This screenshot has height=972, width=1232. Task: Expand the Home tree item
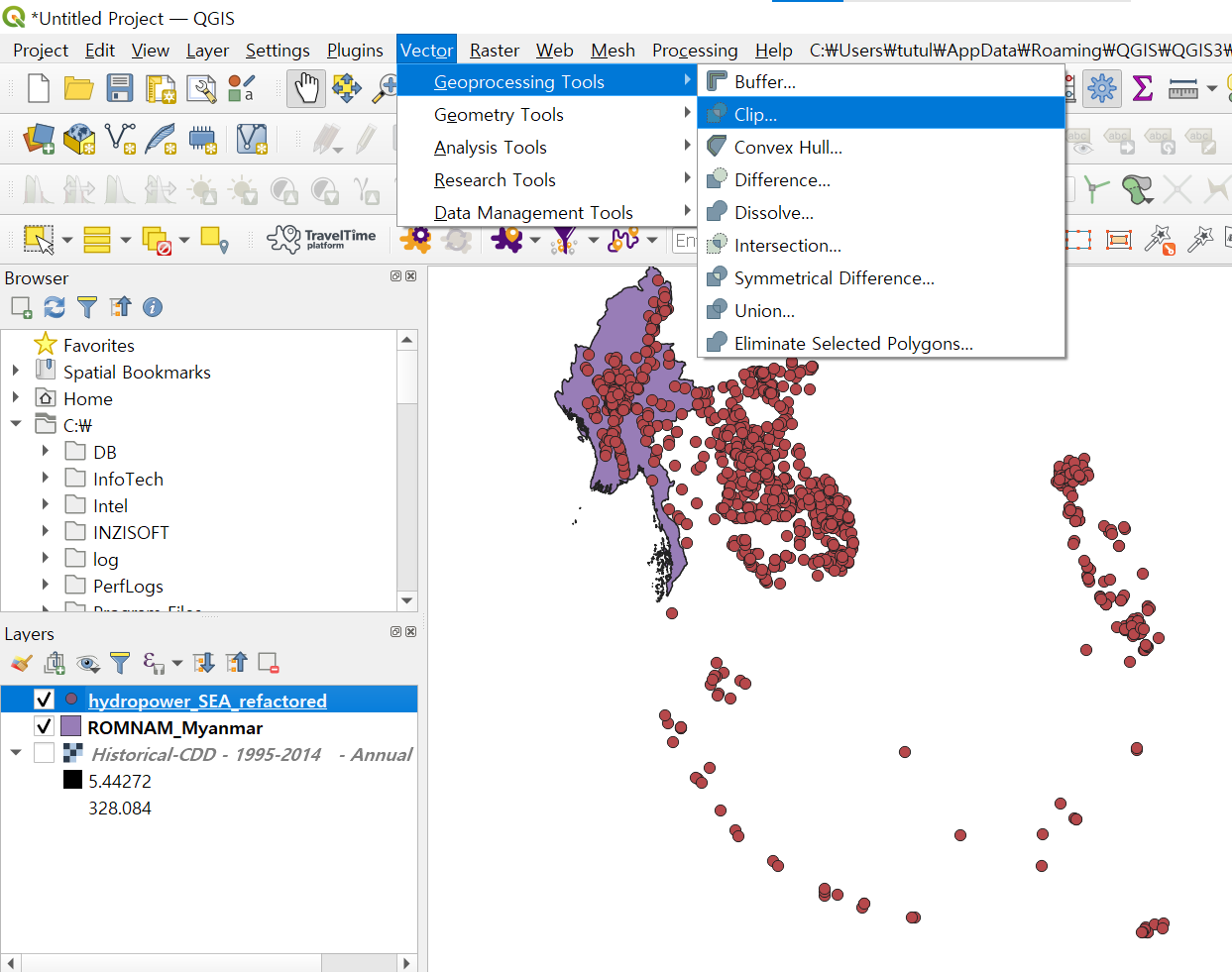(x=15, y=397)
